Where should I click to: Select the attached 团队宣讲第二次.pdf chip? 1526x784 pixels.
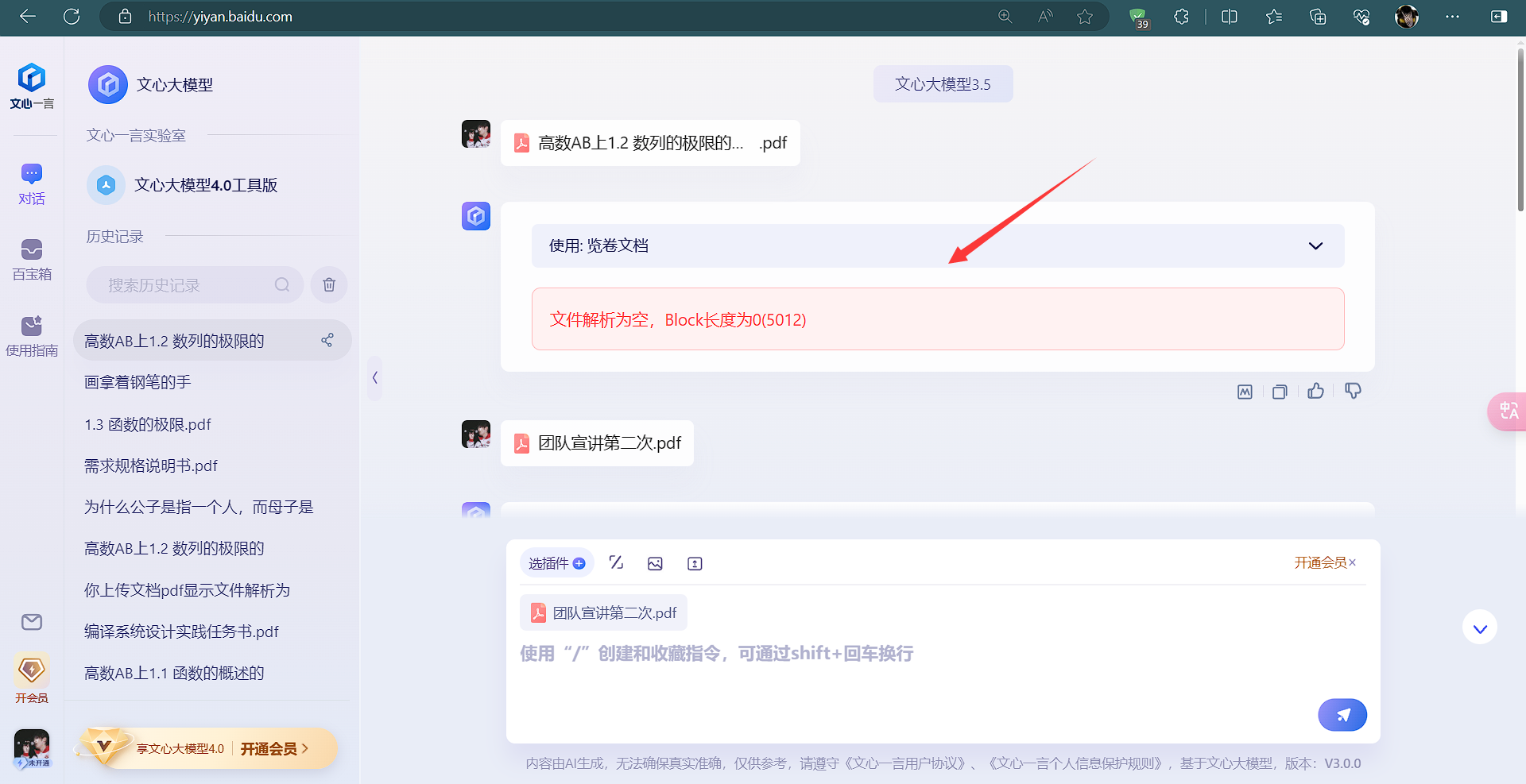click(603, 612)
